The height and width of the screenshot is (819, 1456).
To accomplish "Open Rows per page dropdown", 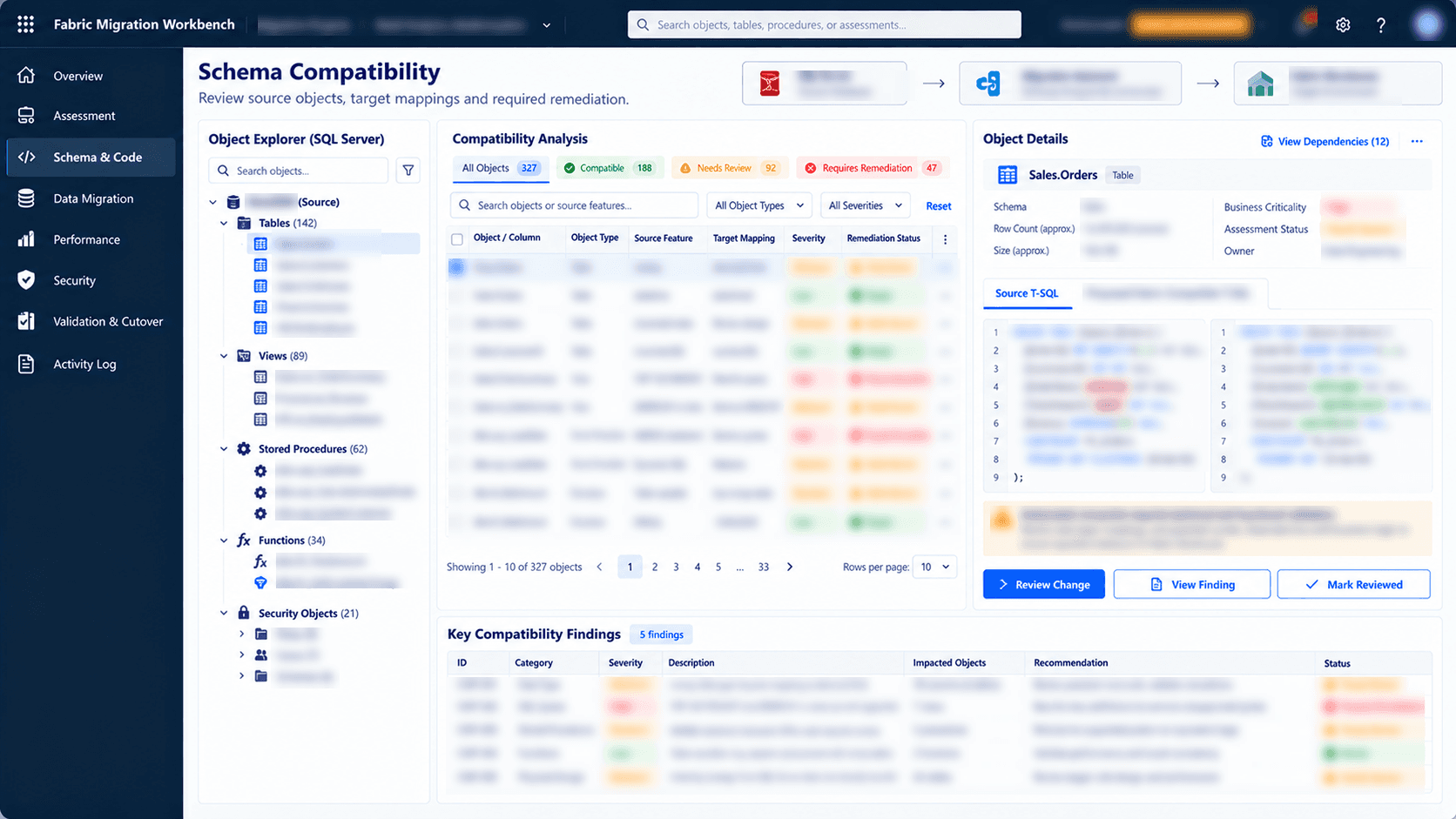I will click(935, 567).
